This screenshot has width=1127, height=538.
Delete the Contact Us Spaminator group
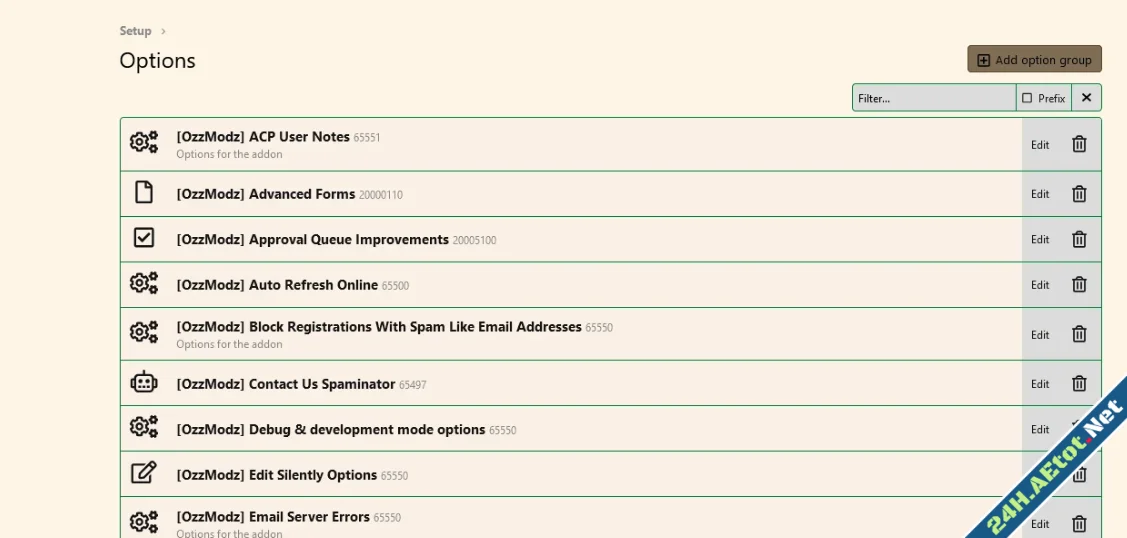[x=1079, y=384]
